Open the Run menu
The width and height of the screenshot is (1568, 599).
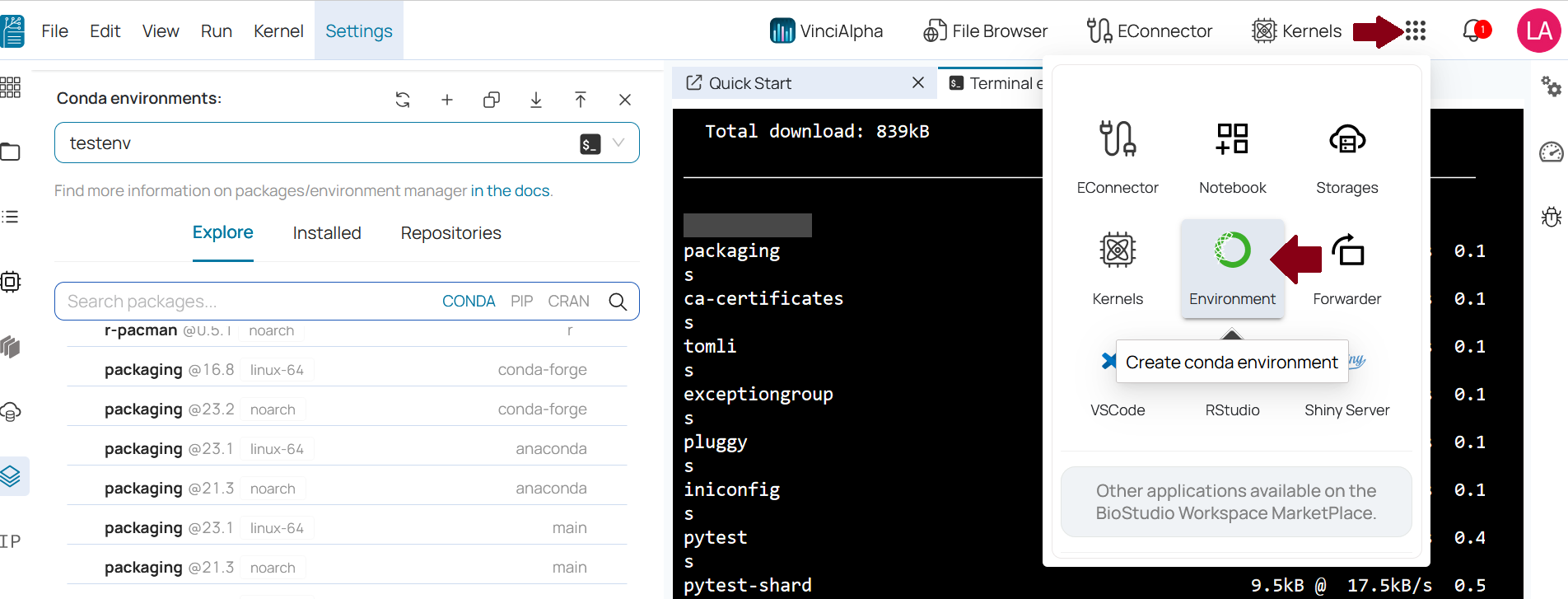[x=217, y=31]
